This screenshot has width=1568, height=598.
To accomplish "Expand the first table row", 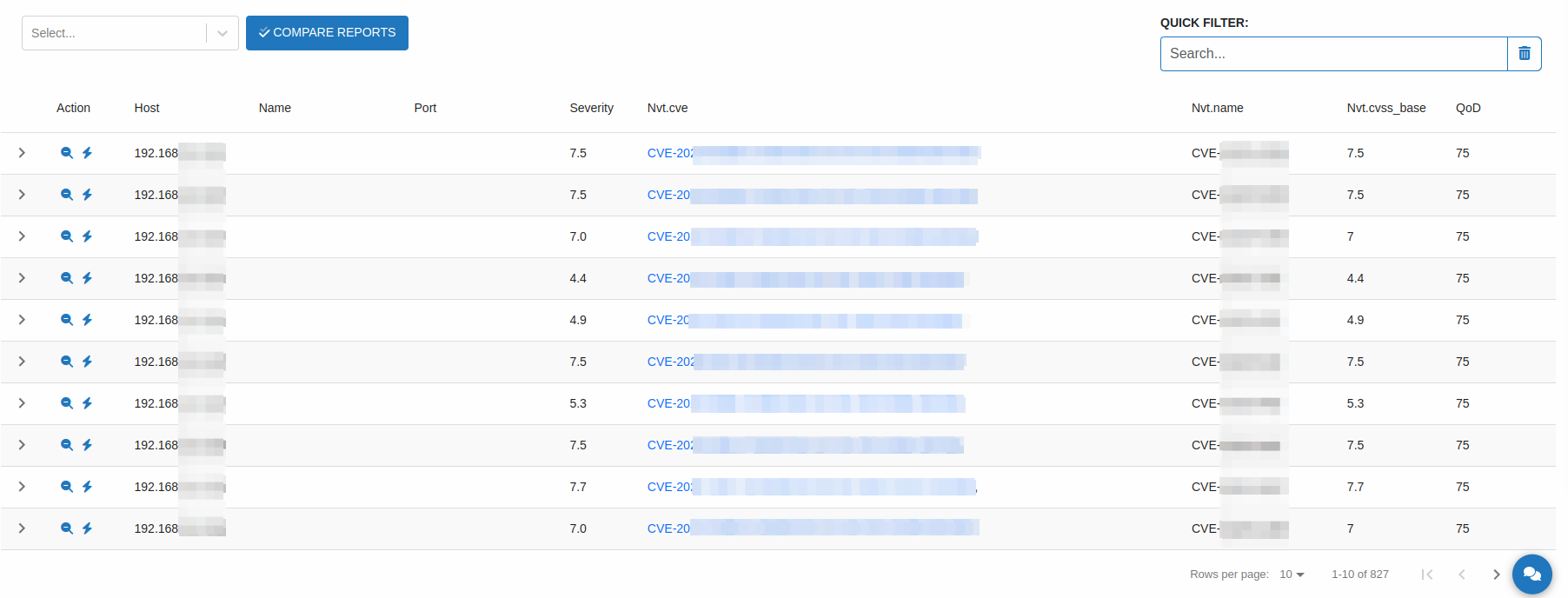I will point(22,153).
